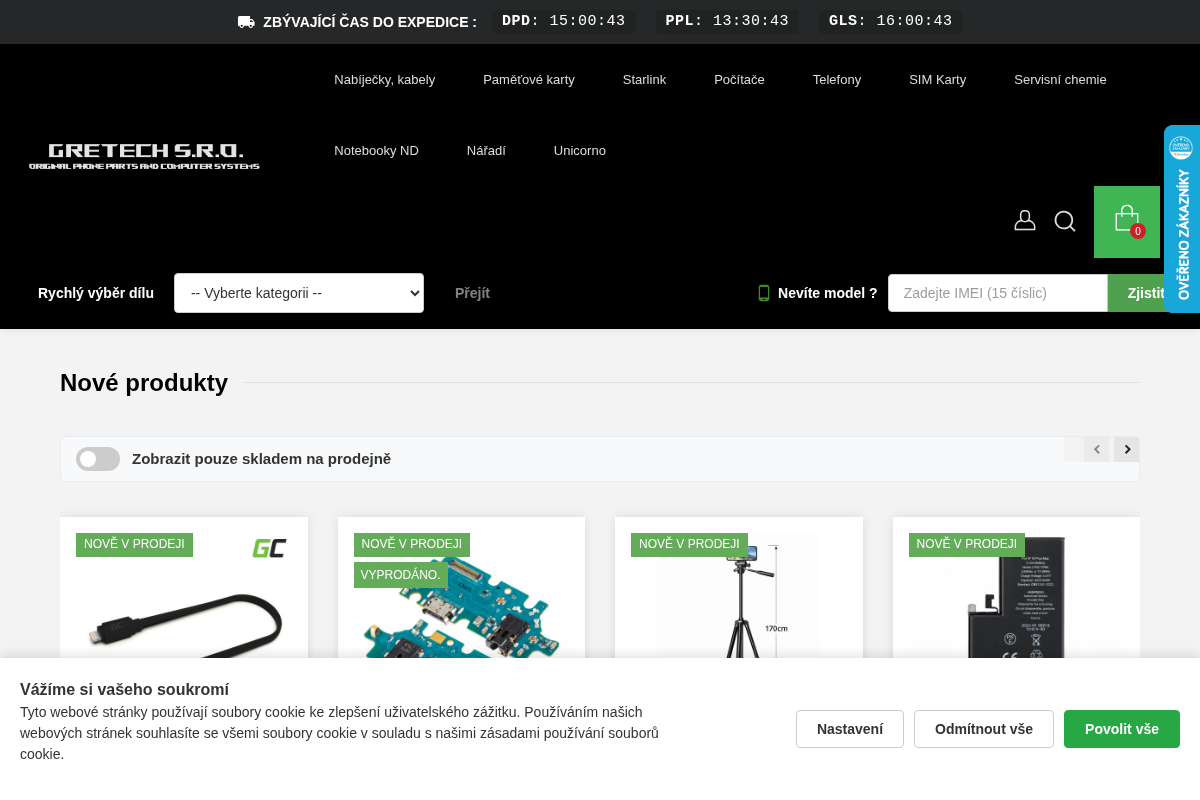Screen dimensions: 1200x800
Task: Open the user account icon
Action: click(x=1025, y=221)
